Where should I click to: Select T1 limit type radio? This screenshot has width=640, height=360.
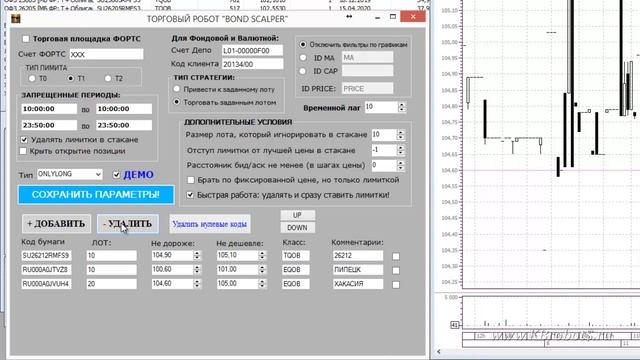point(71,78)
